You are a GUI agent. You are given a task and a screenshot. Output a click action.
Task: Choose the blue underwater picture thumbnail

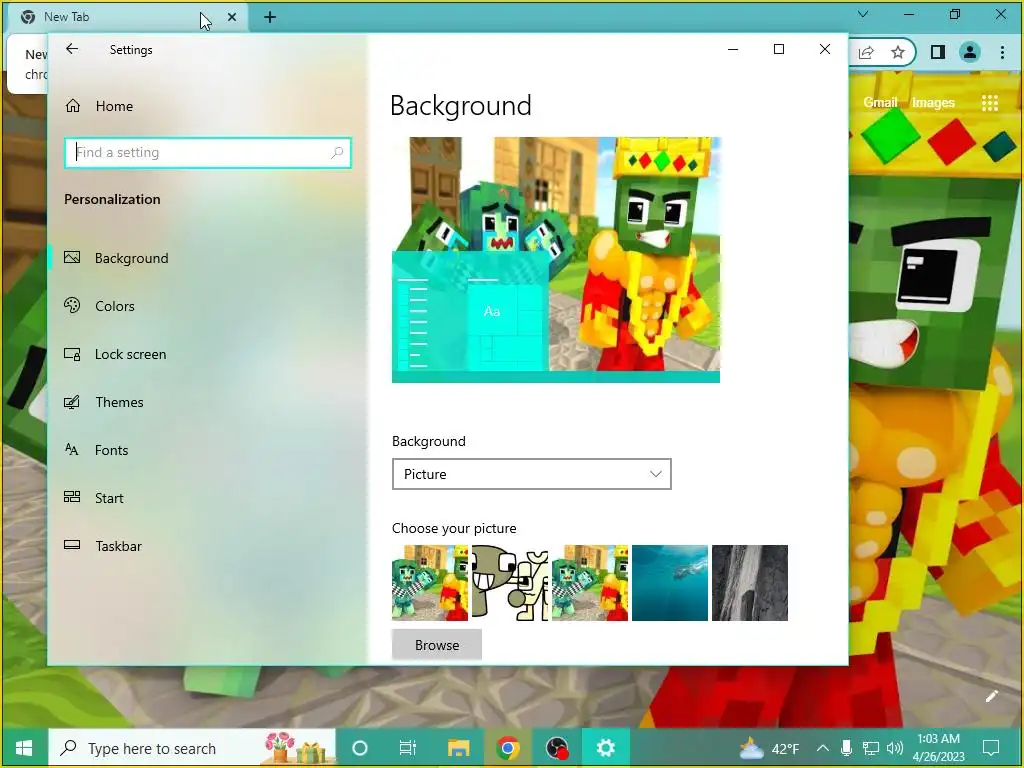670,583
